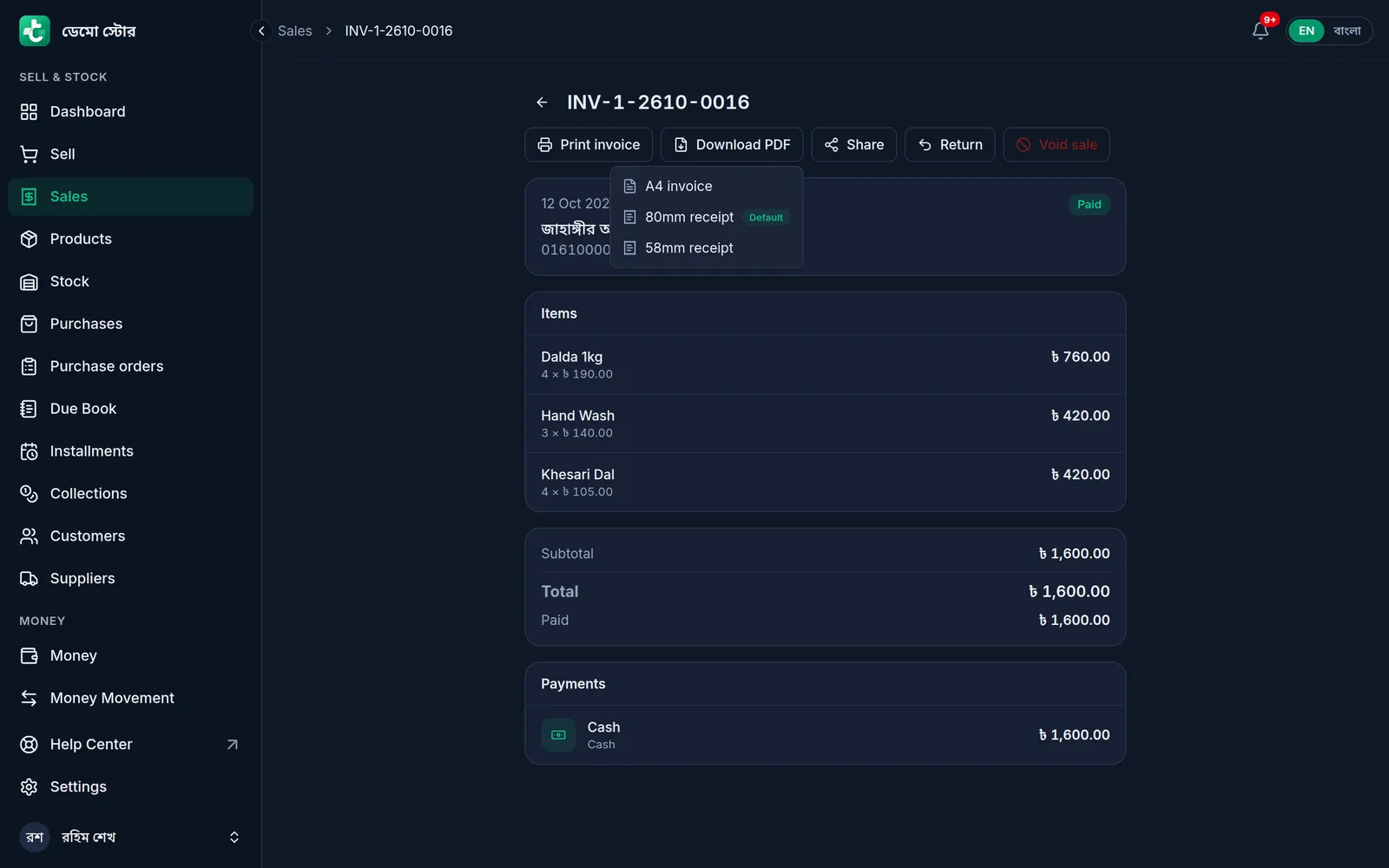Screen dimensions: 1389x868
Task: Click the back arrow beside invoice number
Action: pos(542,102)
